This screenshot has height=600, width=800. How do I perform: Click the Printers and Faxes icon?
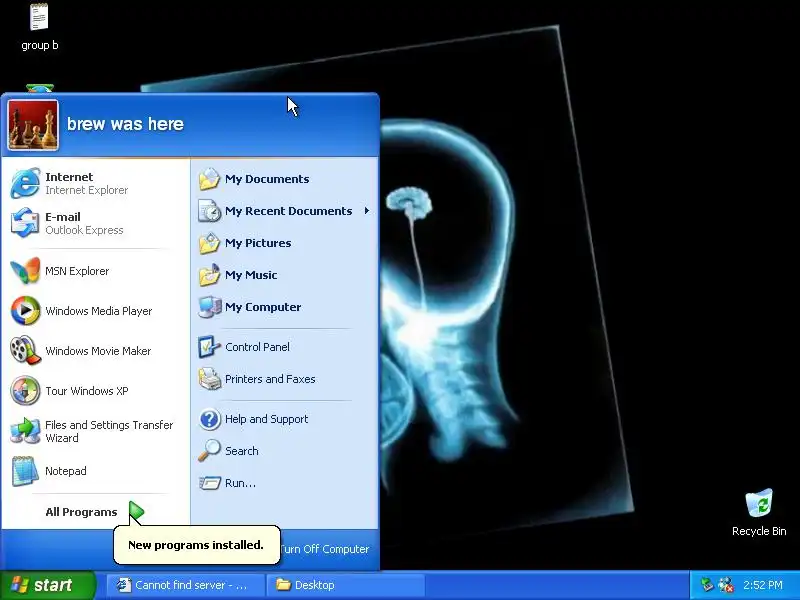209,379
